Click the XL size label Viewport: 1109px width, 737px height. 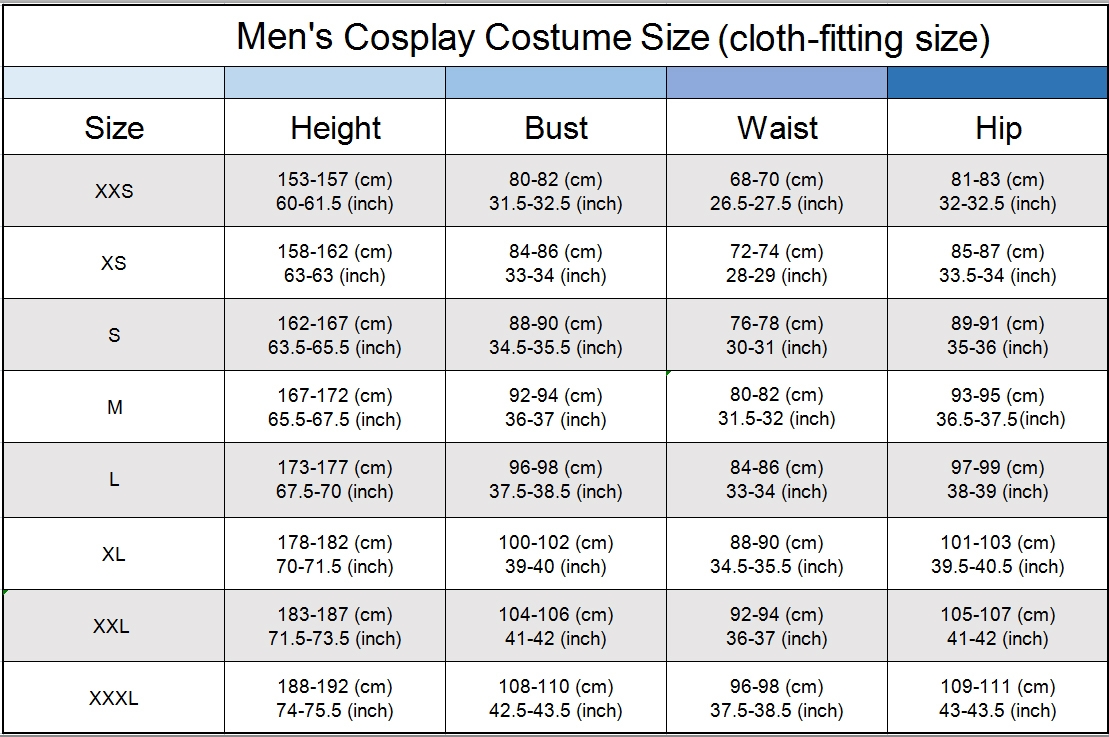pos(114,554)
